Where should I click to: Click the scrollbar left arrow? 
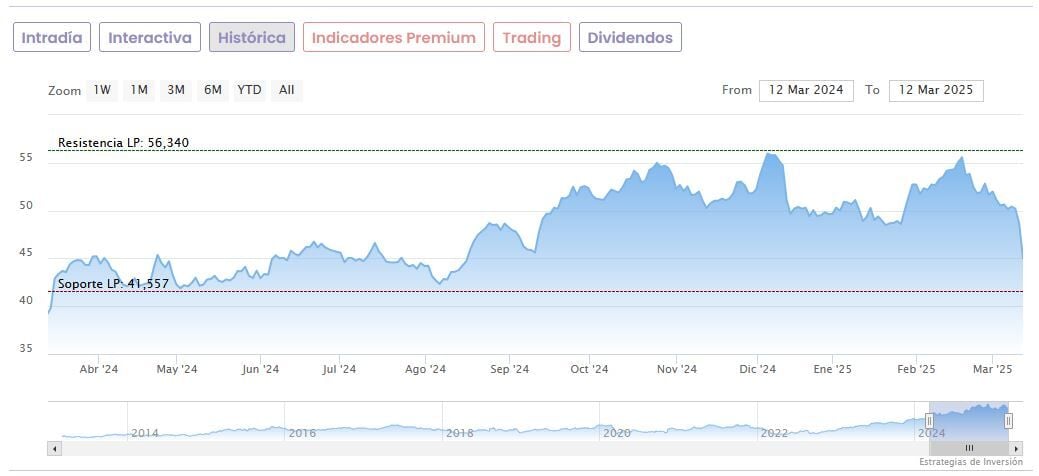pos(54,448)
